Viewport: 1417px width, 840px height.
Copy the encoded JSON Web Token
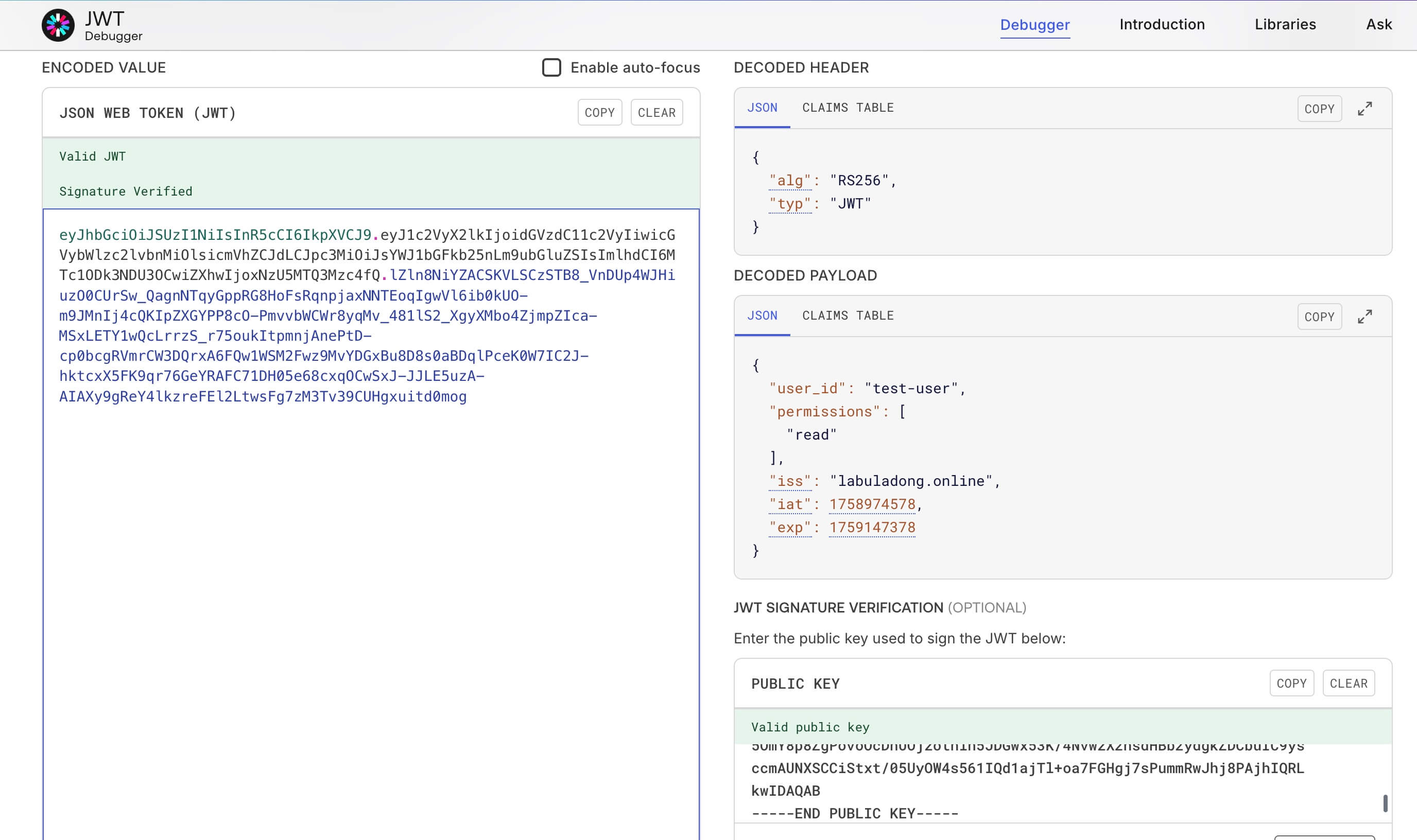pyautogui.click(x=599, y=113)
